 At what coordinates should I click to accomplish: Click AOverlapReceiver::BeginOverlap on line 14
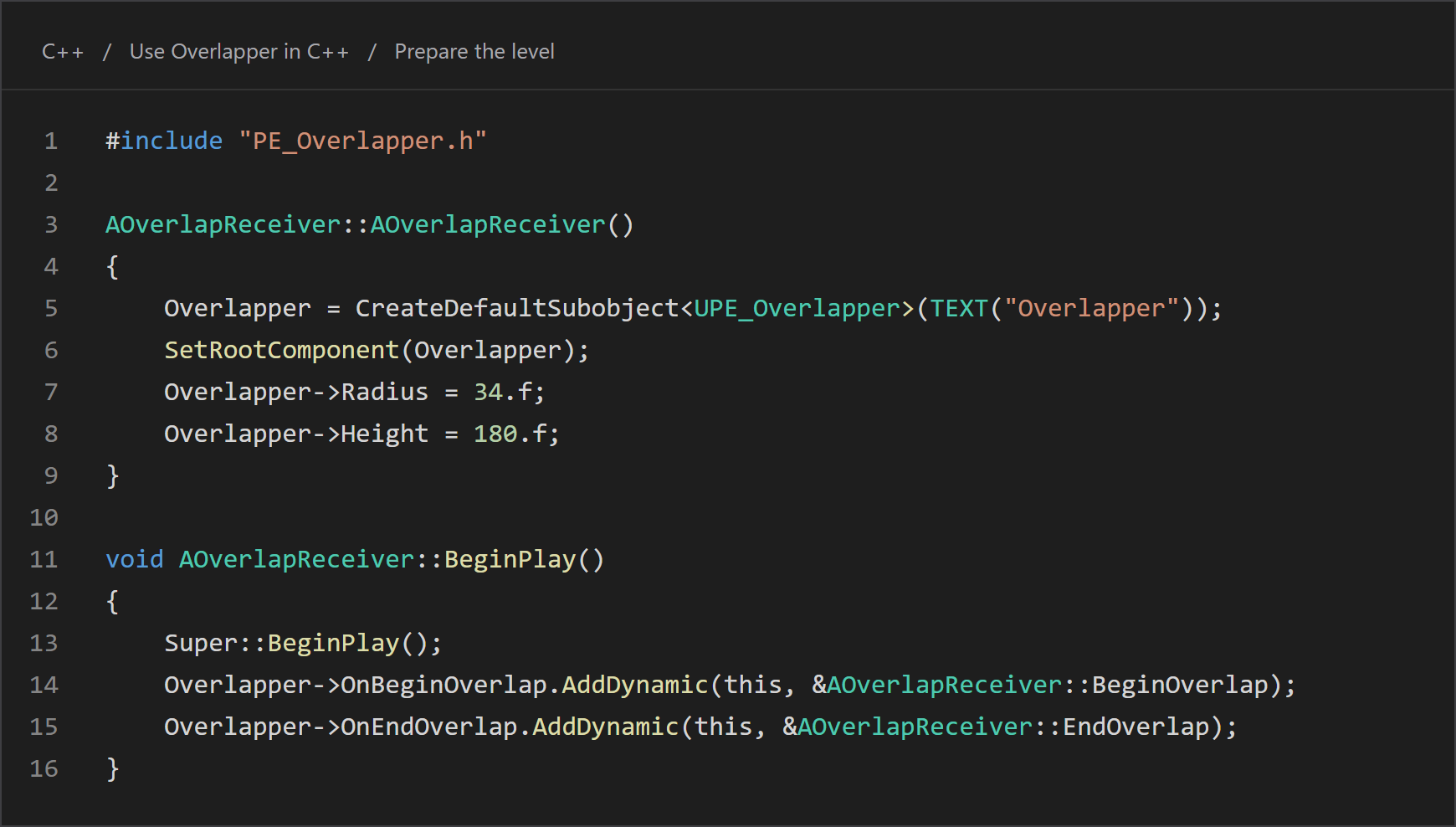[1048, 685]
